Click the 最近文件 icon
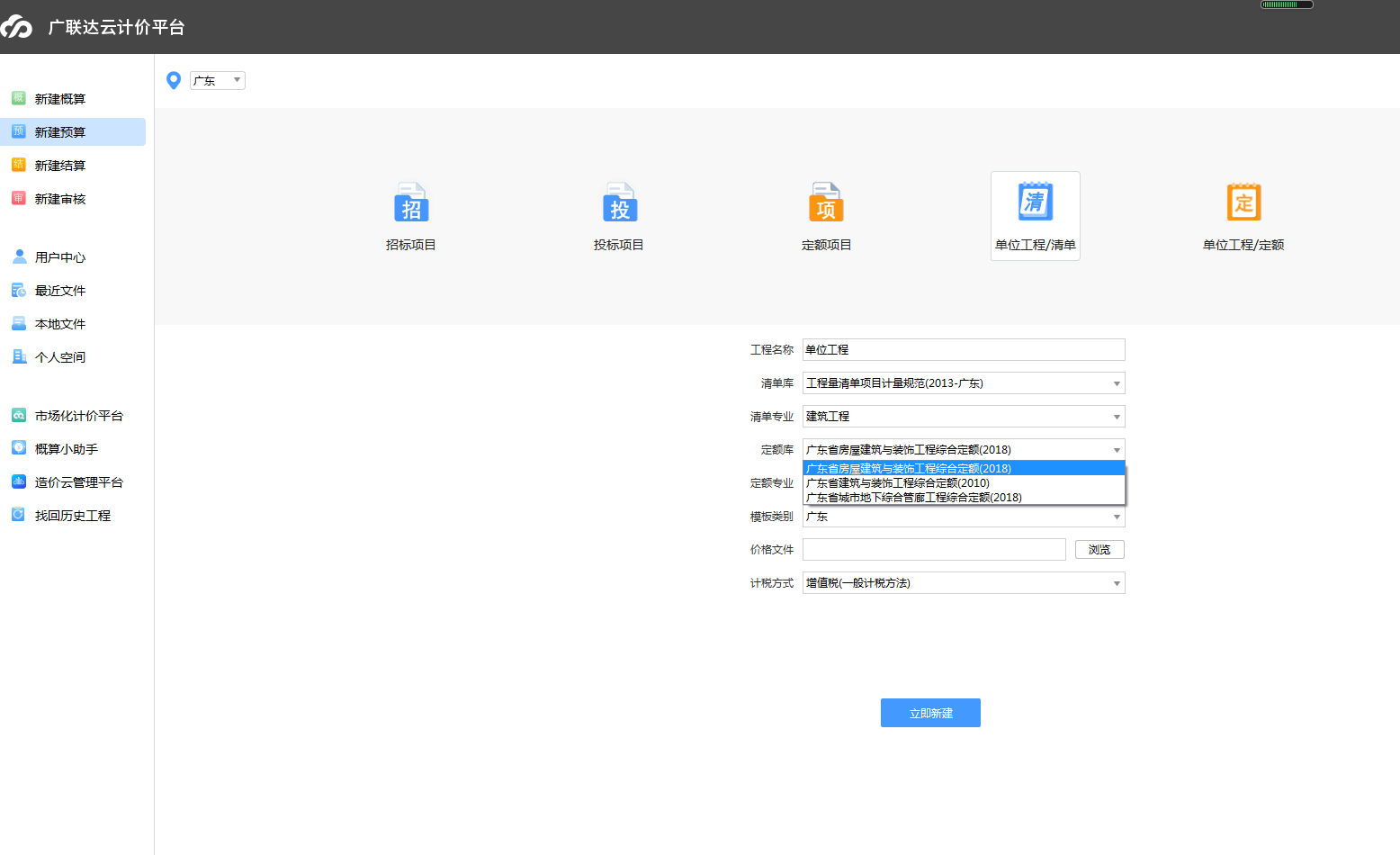The image size is (1400, 855). coord(19,290)
